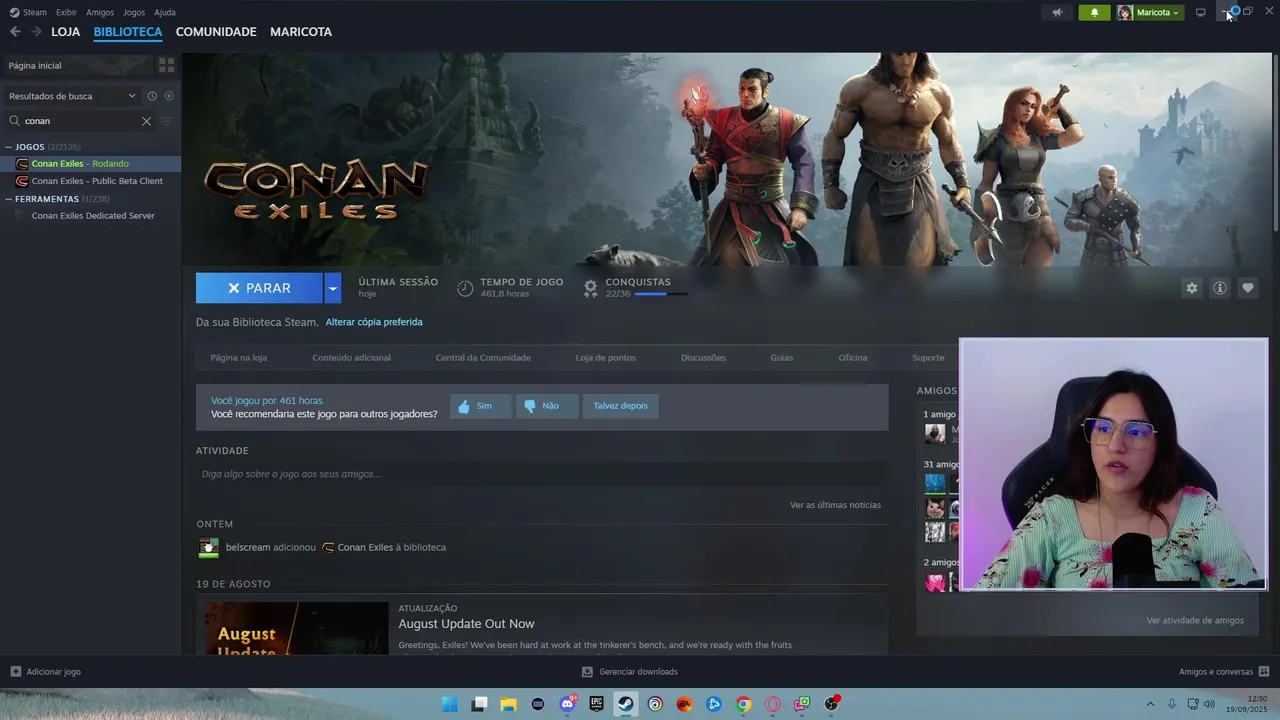This screenshot has width=1280, height=720.
Task: Open the Oficina tab
Action: 853,358
